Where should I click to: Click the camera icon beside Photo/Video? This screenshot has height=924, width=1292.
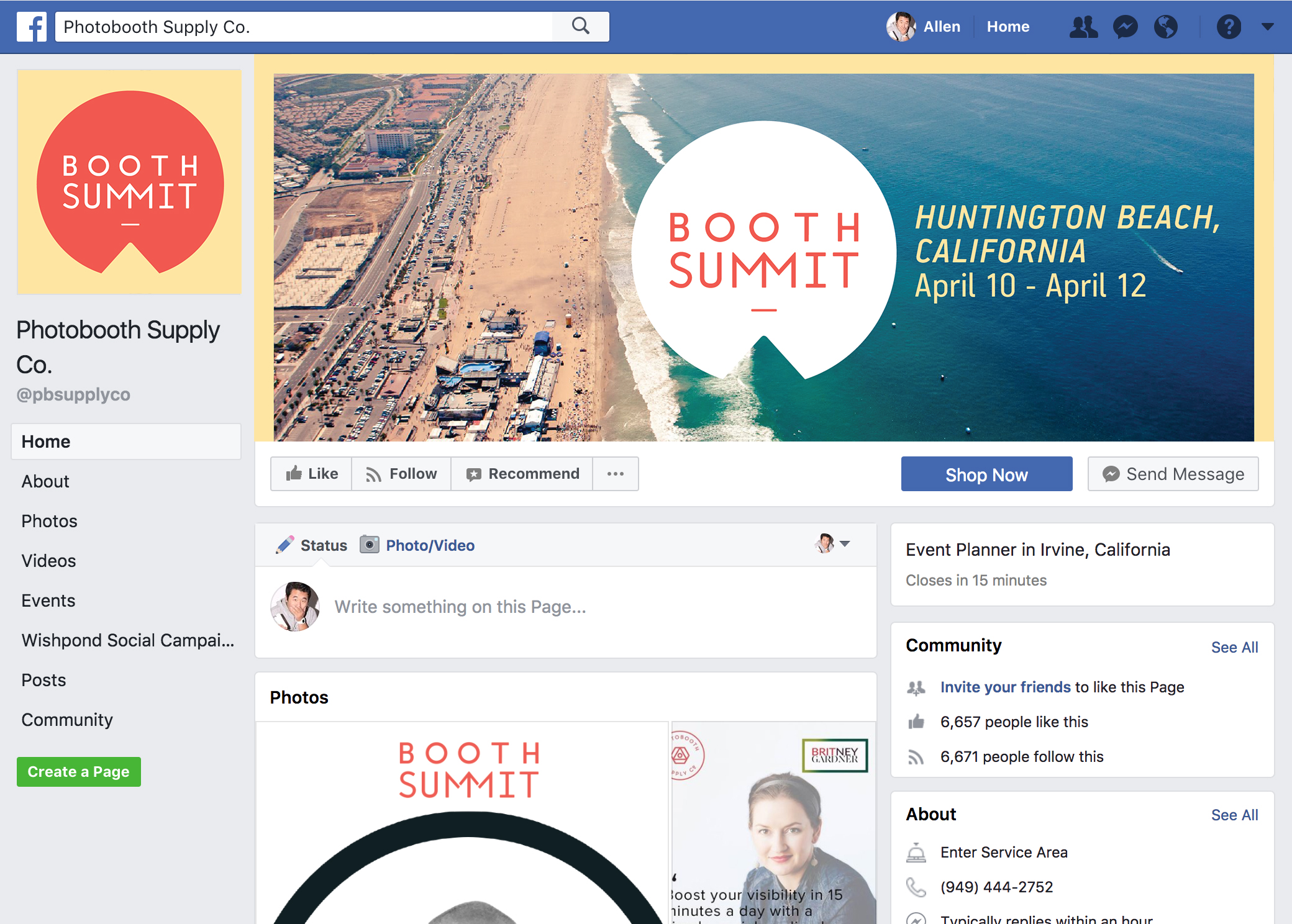coord(370,545)
